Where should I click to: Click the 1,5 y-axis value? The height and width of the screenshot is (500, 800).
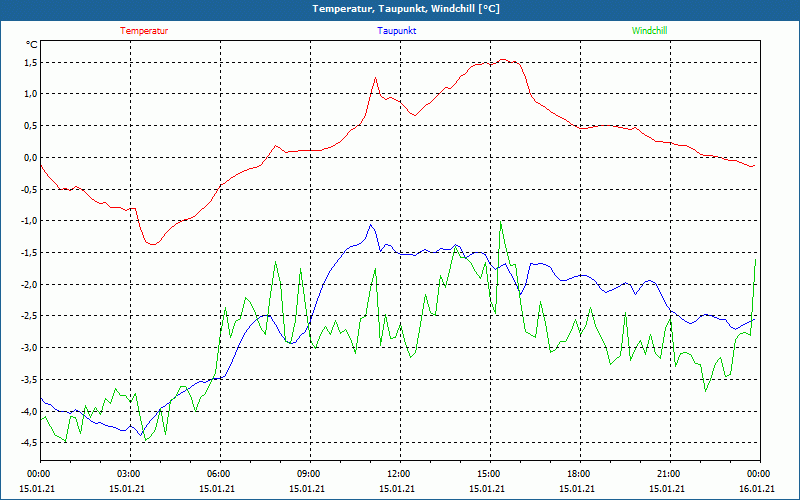click(30, 62)
